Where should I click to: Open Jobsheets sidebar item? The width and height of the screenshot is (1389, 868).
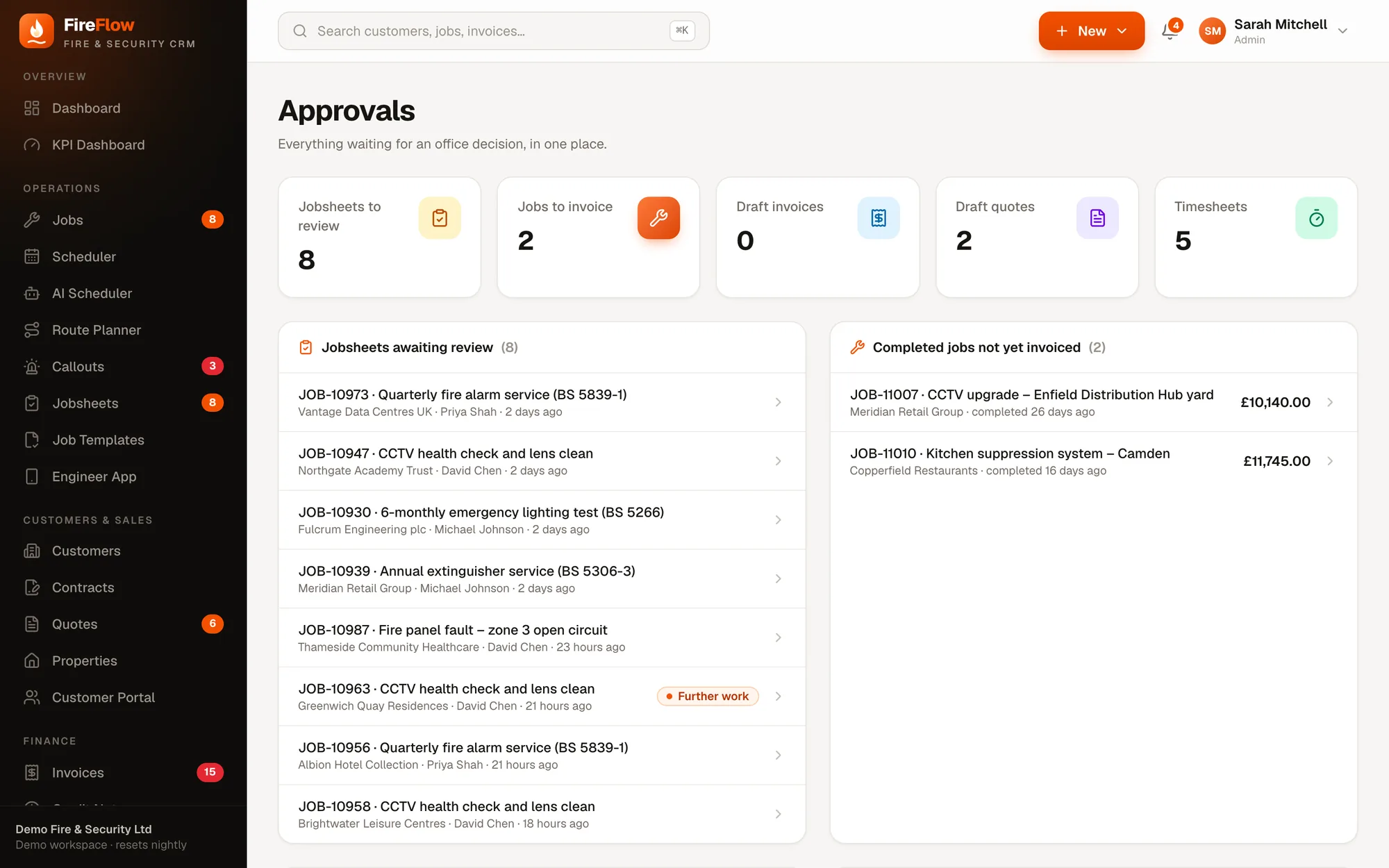[x=124, y=403]
